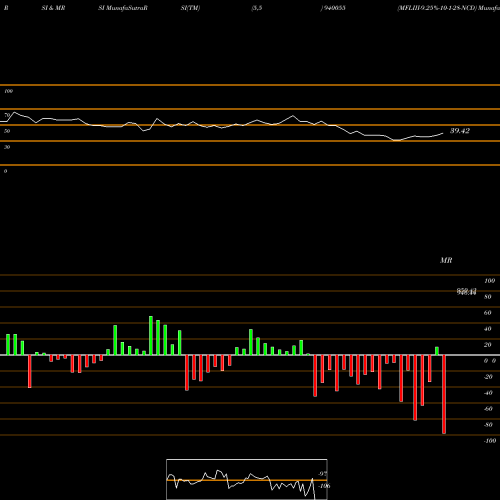Viewport: 500px width, 500px height.
Task: Click the 'SI(TM)' header text
Action: pos(190,8)
